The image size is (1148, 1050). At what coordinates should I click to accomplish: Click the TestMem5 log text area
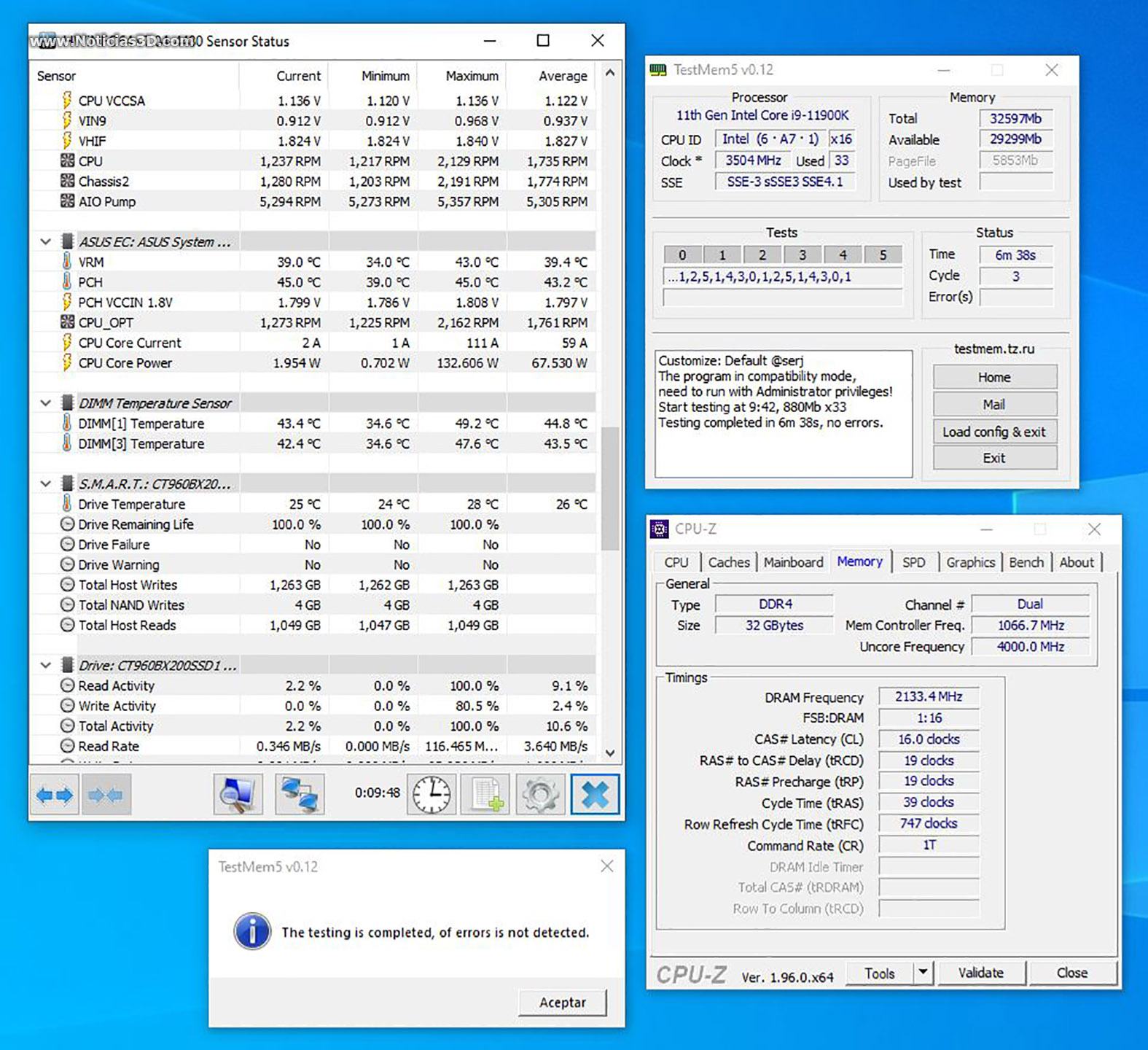(784, 414)
